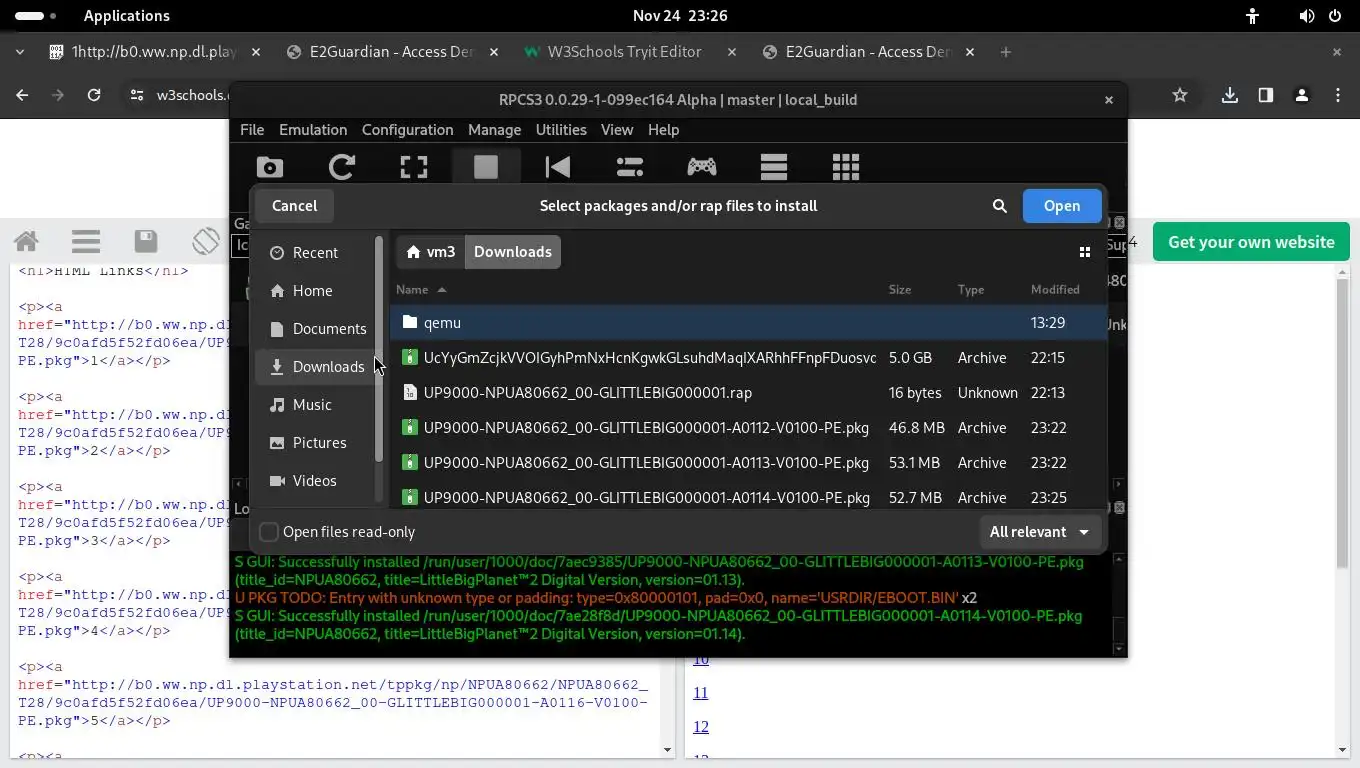Select the A0114-V0100-PE.pkg file
Viewport: 1360px width, 768px height.
click(748, 497)
